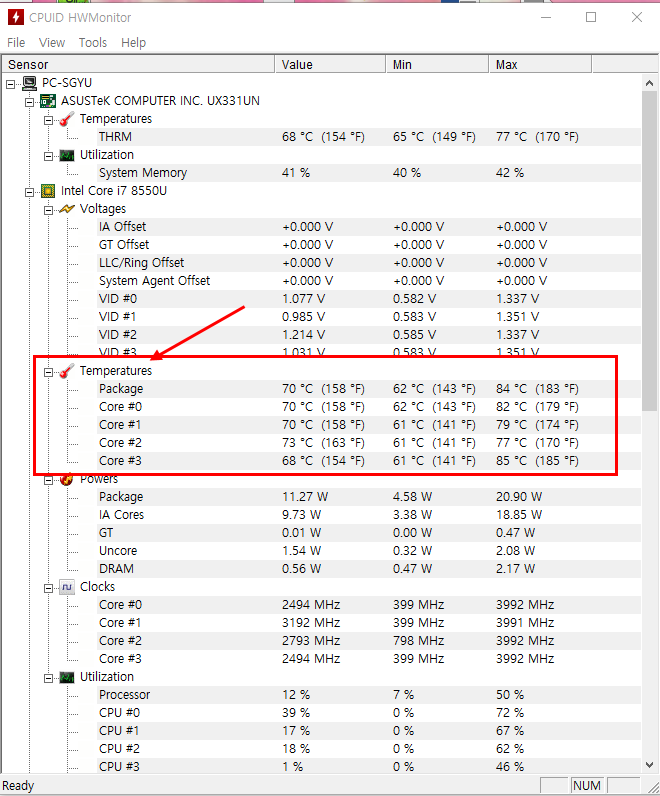Click the Min column header

(x=437, y=64)
